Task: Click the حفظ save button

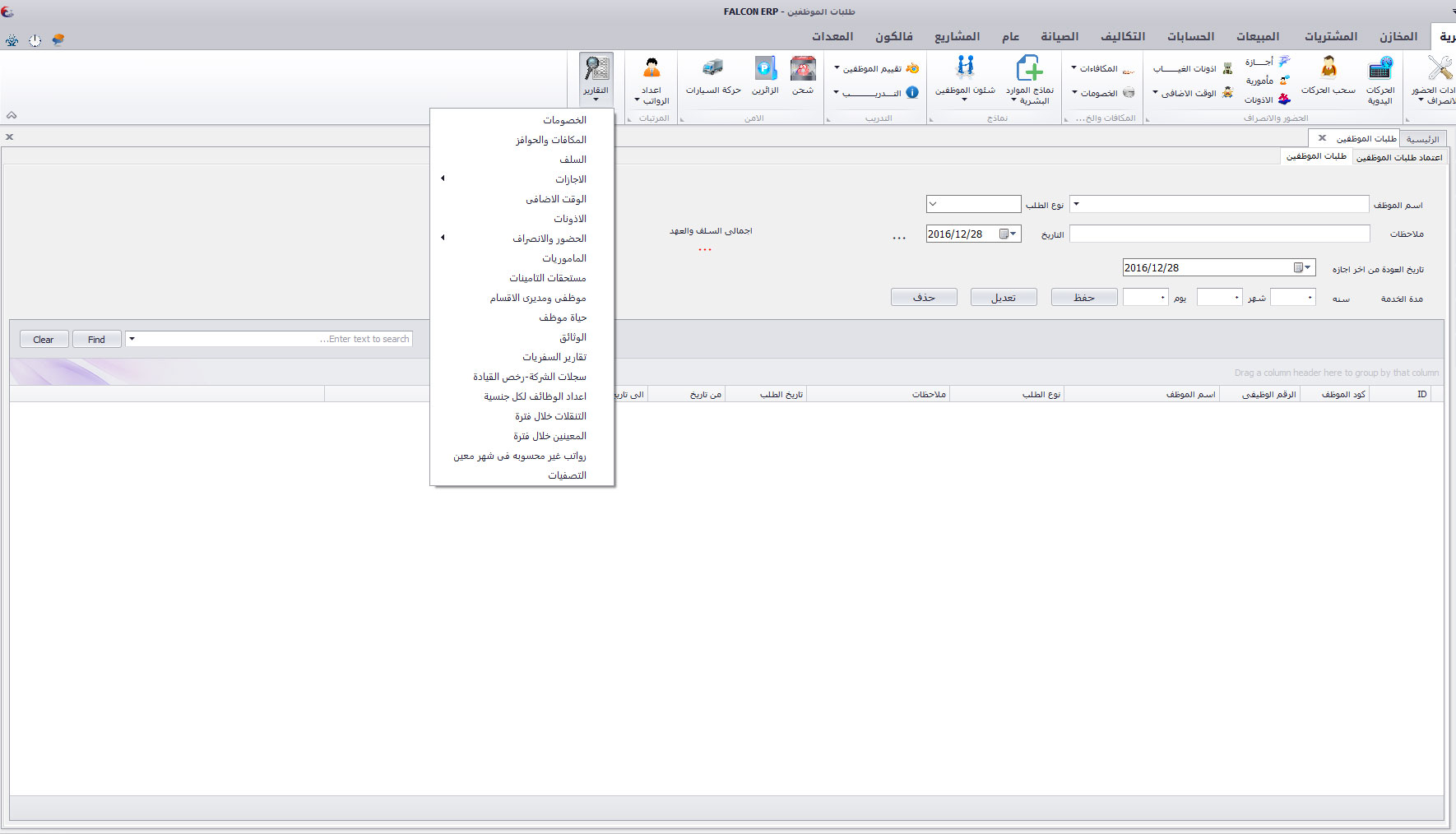Action: point(1084,298)
